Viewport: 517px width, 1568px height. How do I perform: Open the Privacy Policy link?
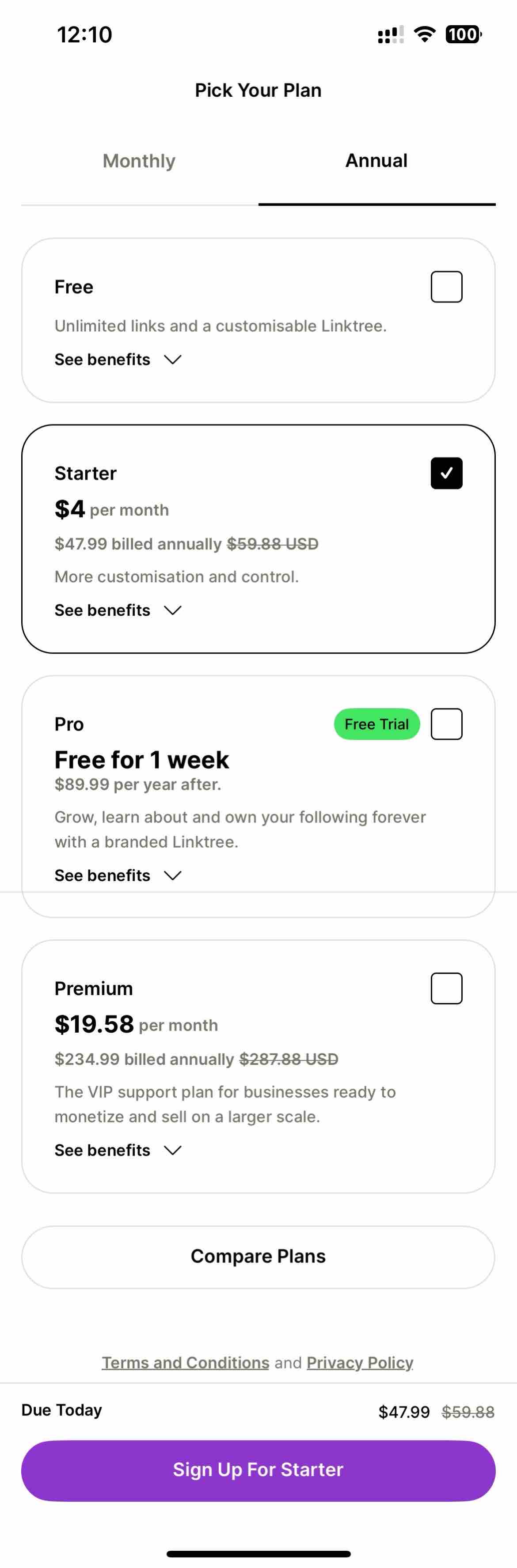(x=359, y=1362)
